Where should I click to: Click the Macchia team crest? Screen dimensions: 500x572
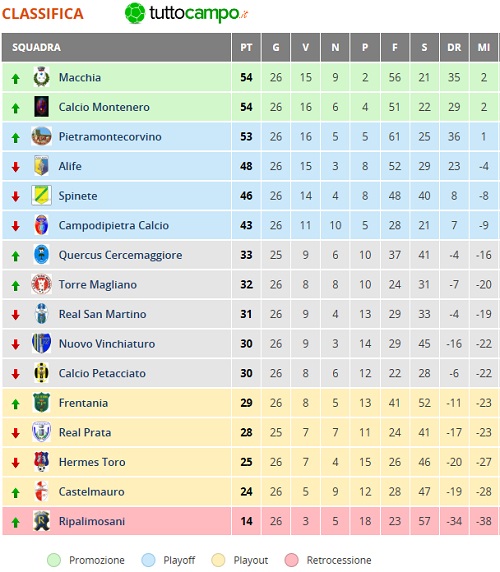click(x=41, y=77)
